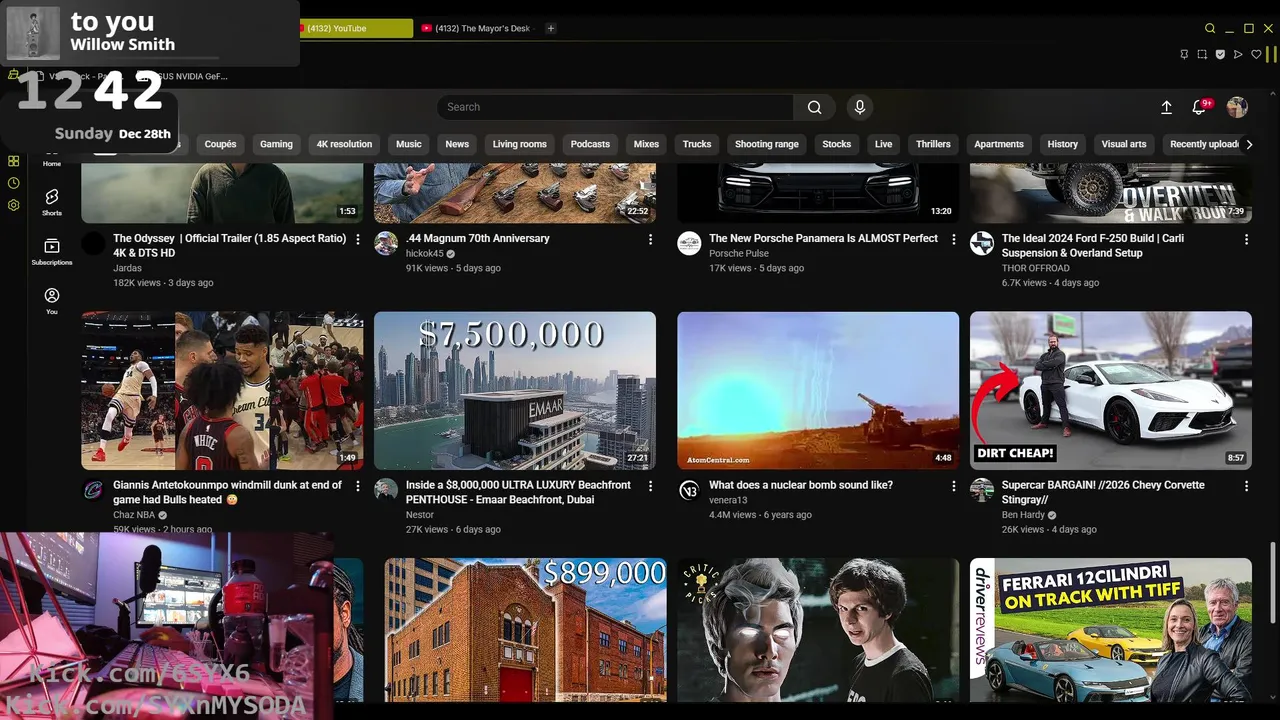Click the heart bookmark icon
1280x720 pixels.
(x=1257, y=54)
